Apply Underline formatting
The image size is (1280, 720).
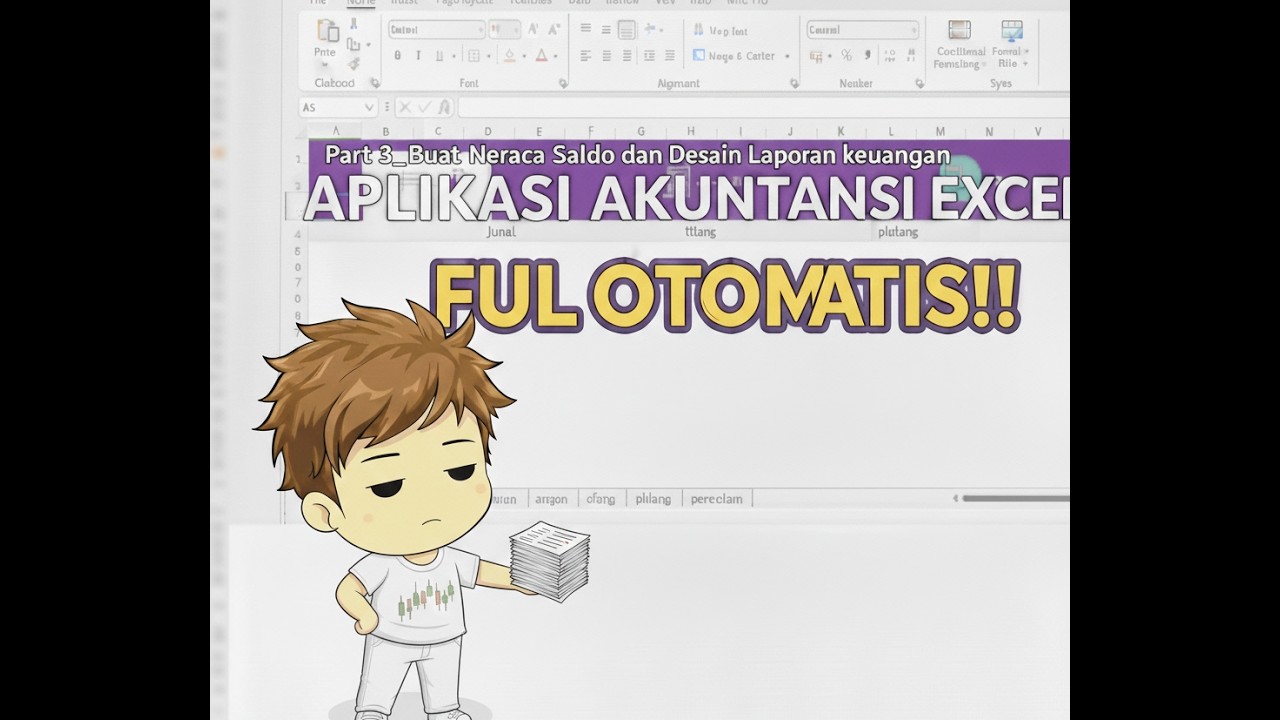439,56
